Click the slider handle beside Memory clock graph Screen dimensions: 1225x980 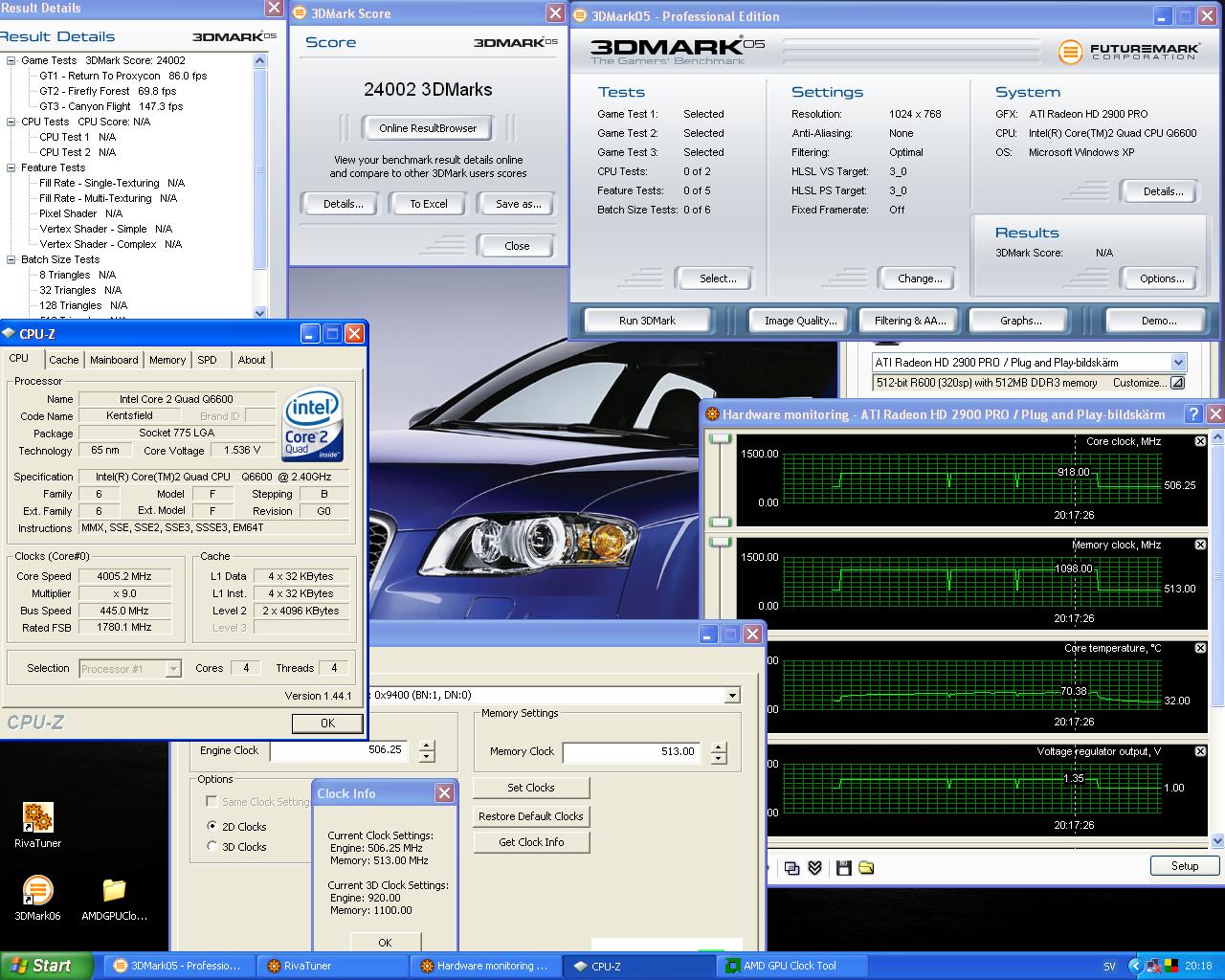(x=721, y=543)
